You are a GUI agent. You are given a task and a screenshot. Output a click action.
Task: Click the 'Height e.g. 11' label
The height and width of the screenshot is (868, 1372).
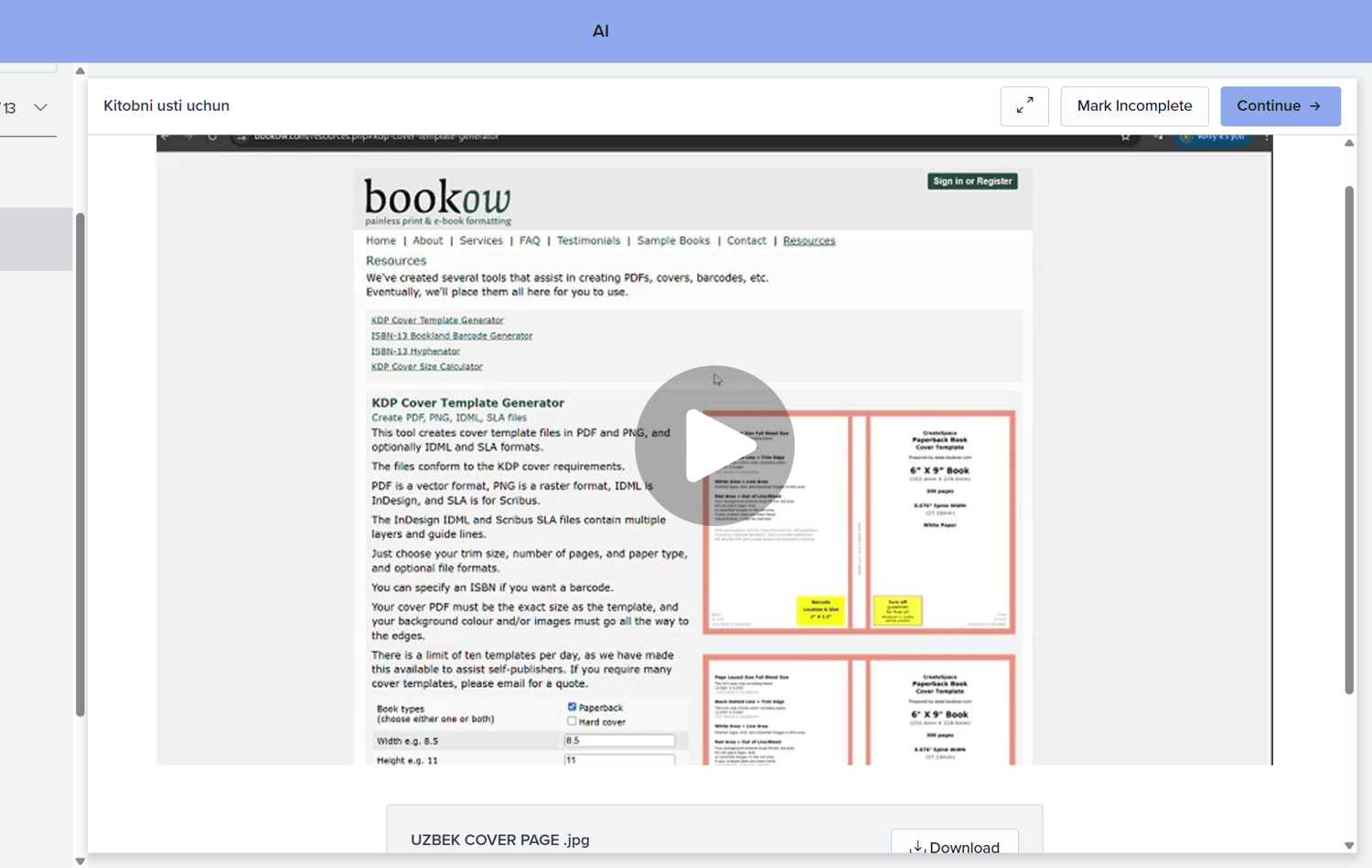(407, 760)
